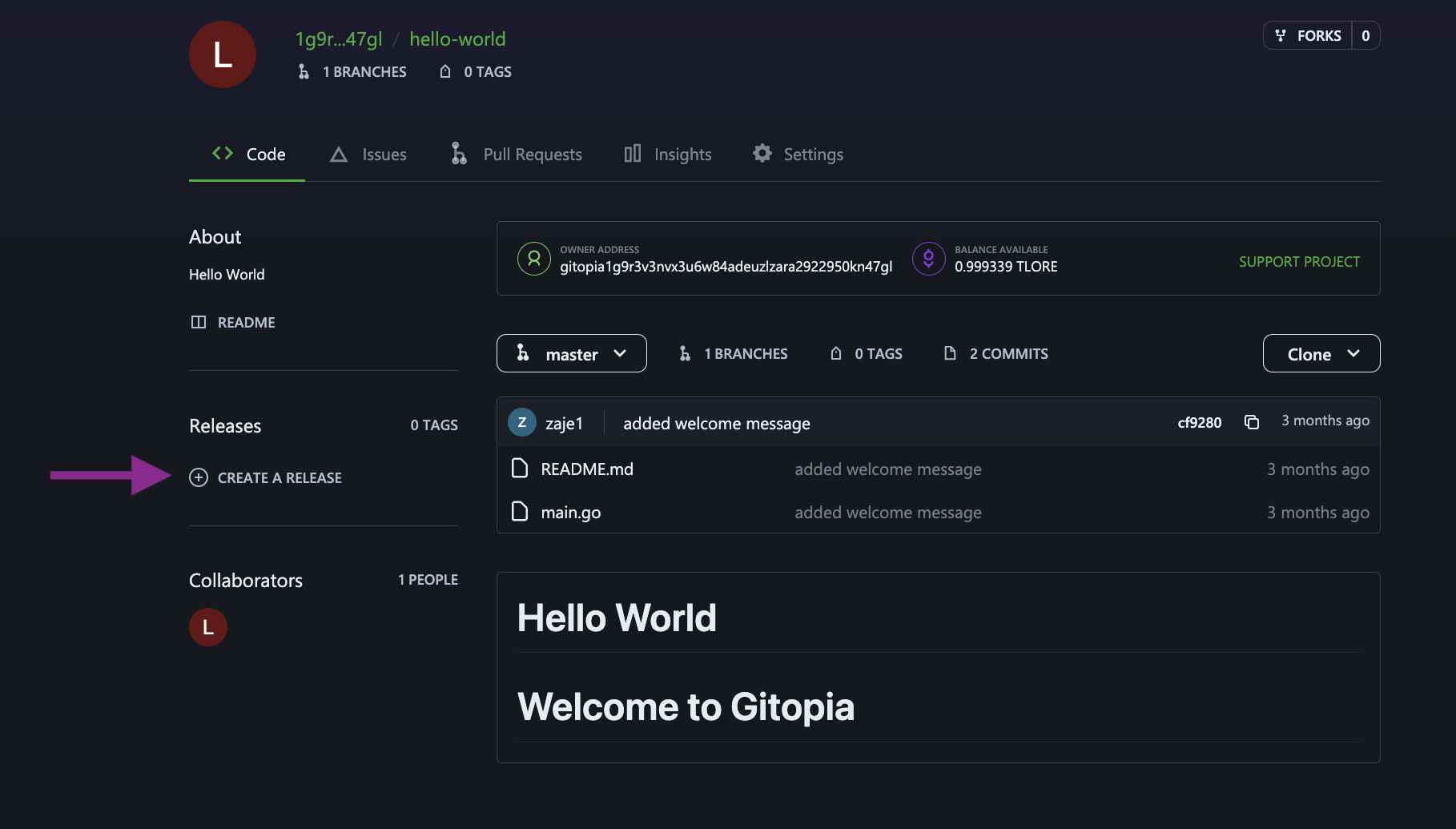Click the plus icon for Create a Release
Image resolution: width=1456 pixels, height=829 pixels.
coord(199,477)
